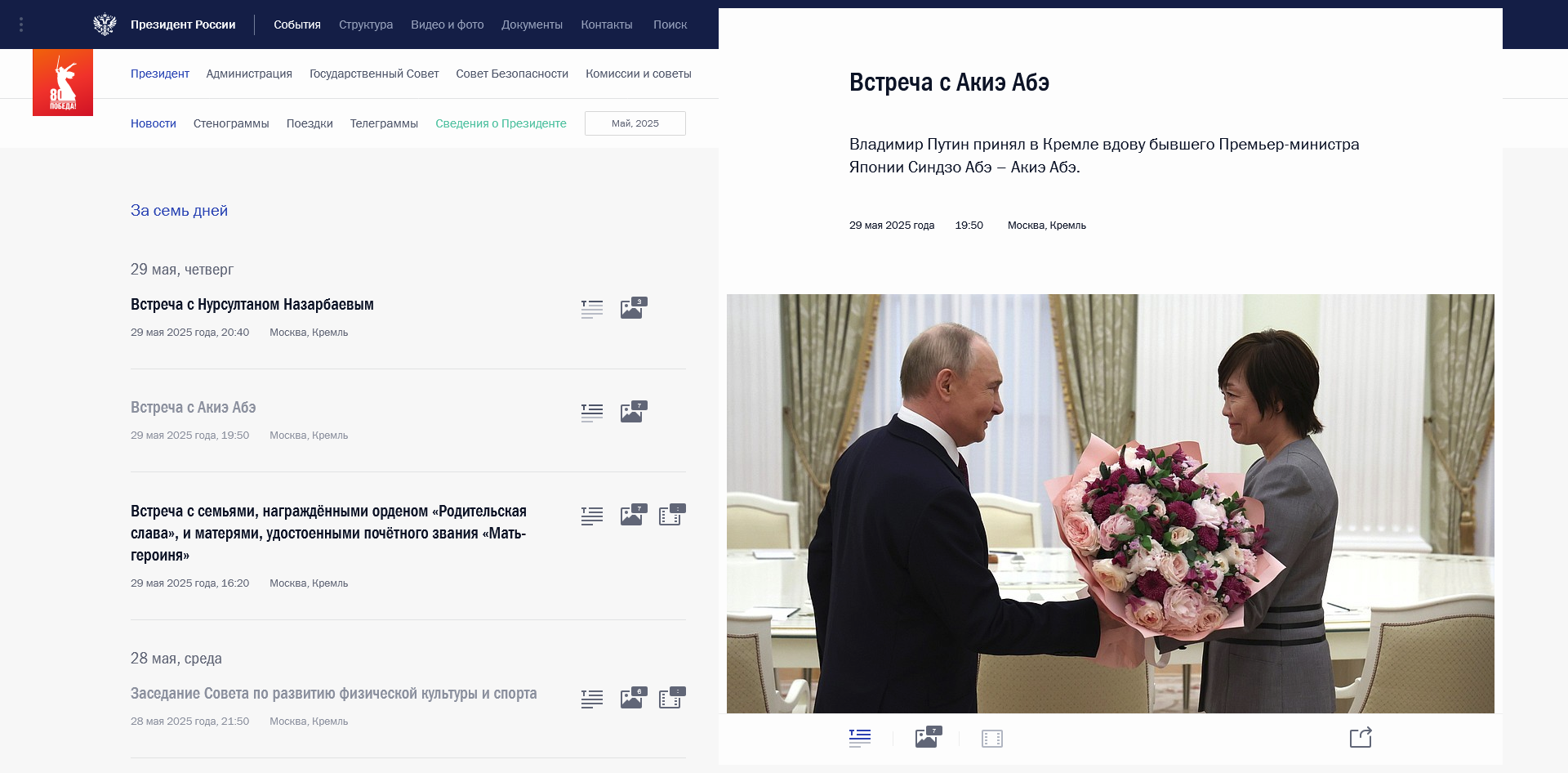The height and width of the screenshot is (773, 1568).
Task: Click the 29 мая 2025 года article date
Action: point(892,226)
